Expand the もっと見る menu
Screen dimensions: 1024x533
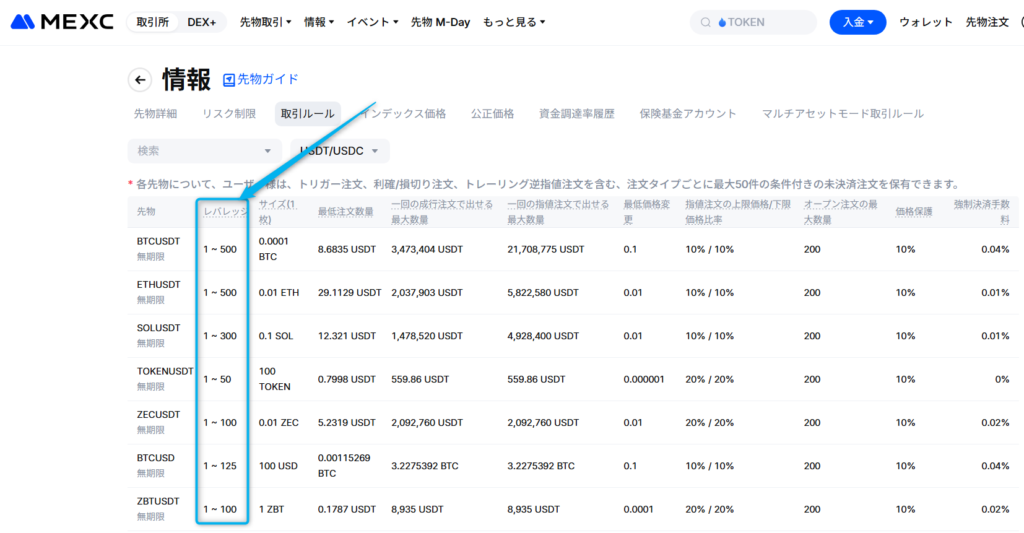(514, 22)
